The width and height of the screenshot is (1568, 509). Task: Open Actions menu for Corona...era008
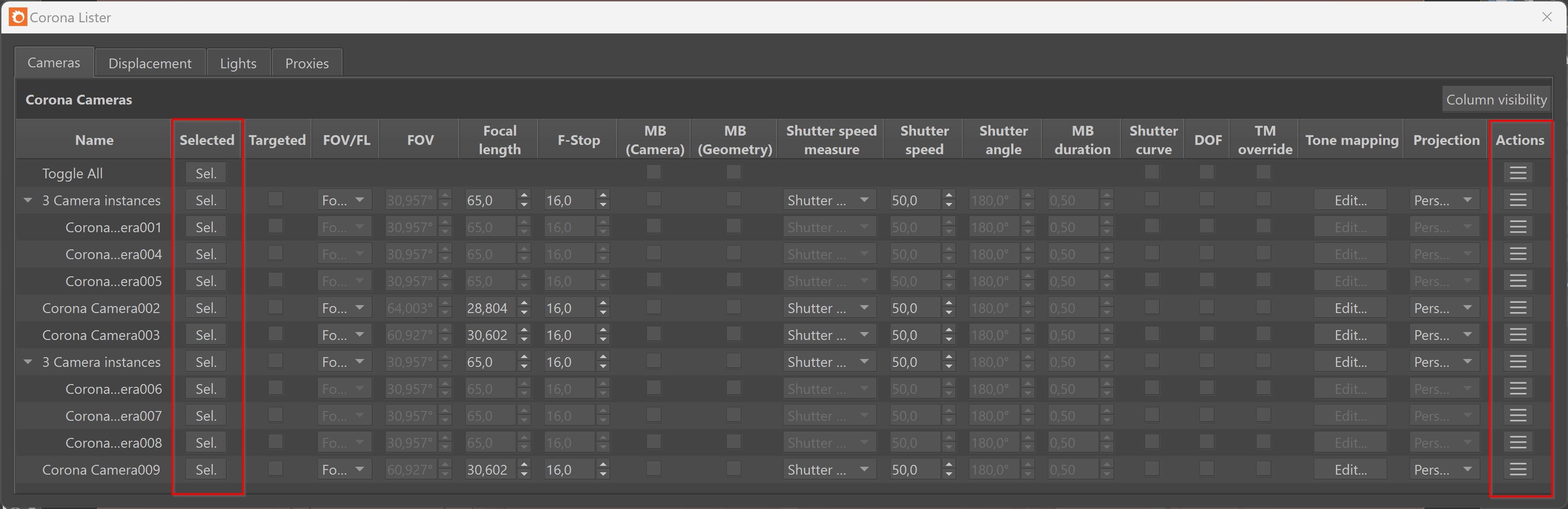pos(1517,442)
